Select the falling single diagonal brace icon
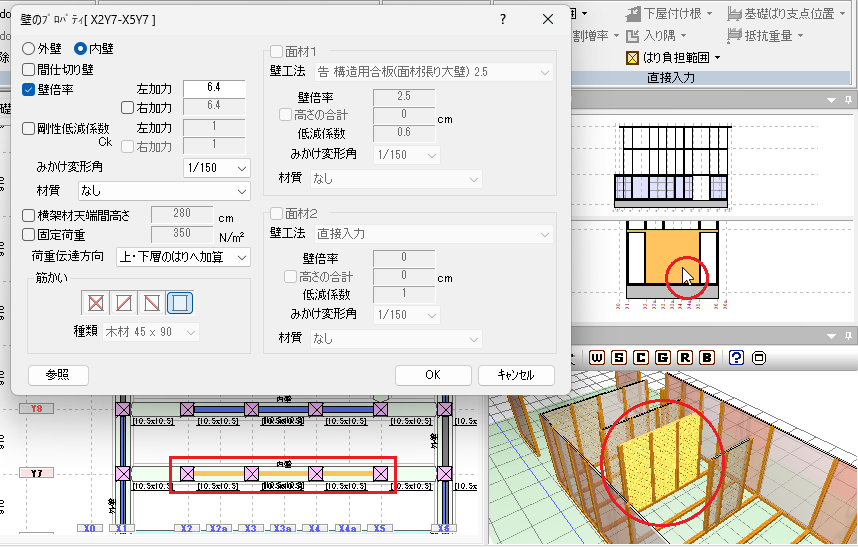This screenshot has width=858, height=547. pyautogui.click(x=152, y=303)
